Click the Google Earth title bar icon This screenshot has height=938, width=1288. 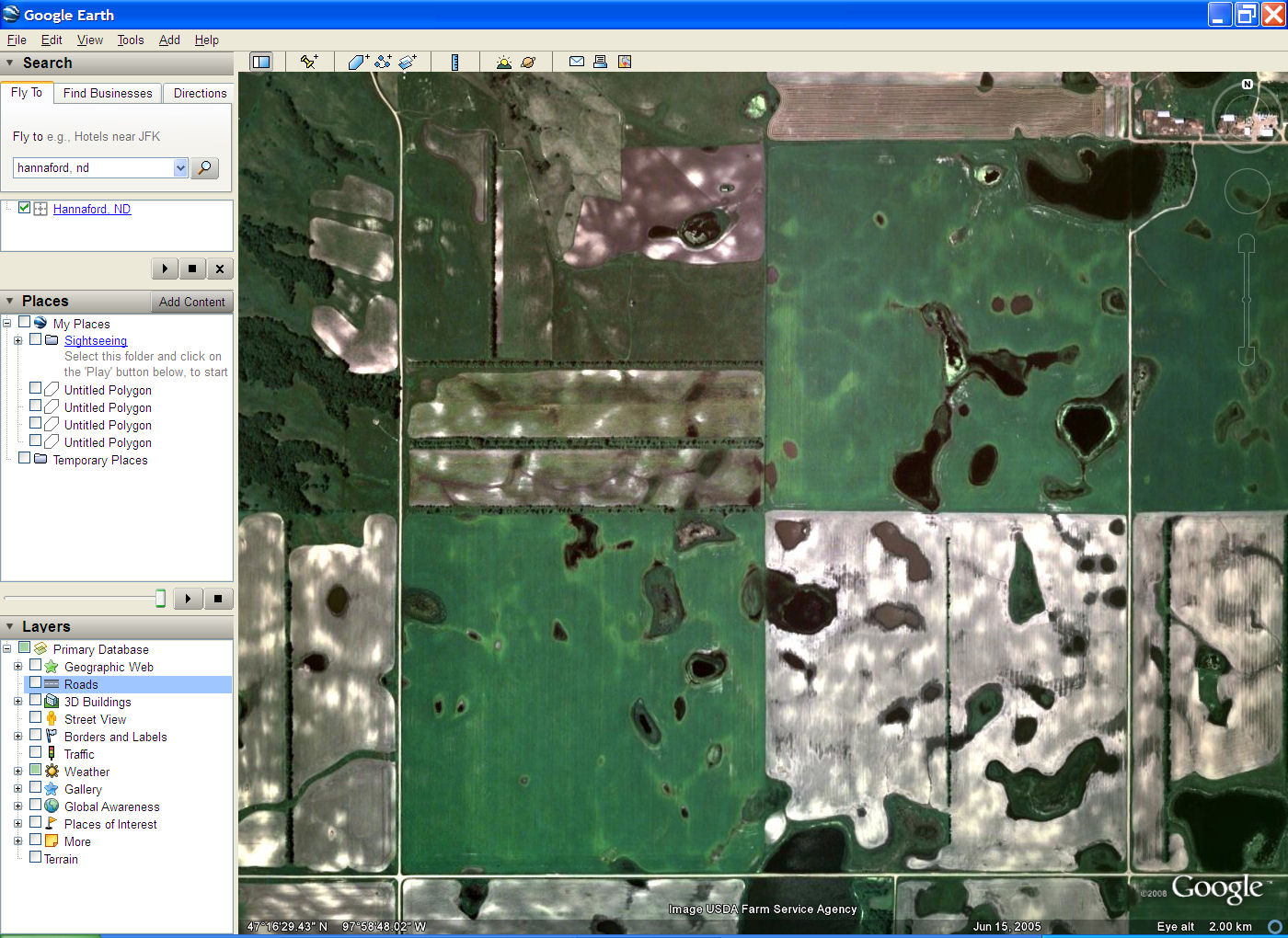point(11,14)
